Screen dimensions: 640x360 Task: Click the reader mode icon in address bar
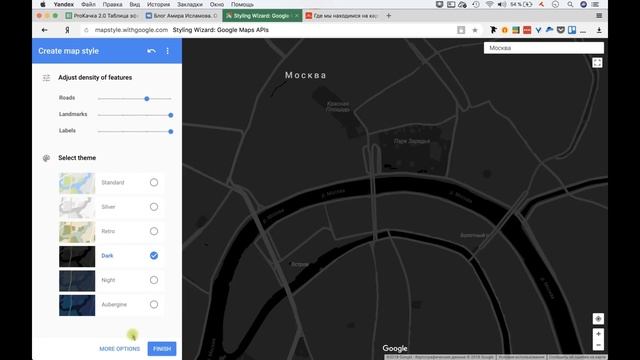[x=461, y=30]
